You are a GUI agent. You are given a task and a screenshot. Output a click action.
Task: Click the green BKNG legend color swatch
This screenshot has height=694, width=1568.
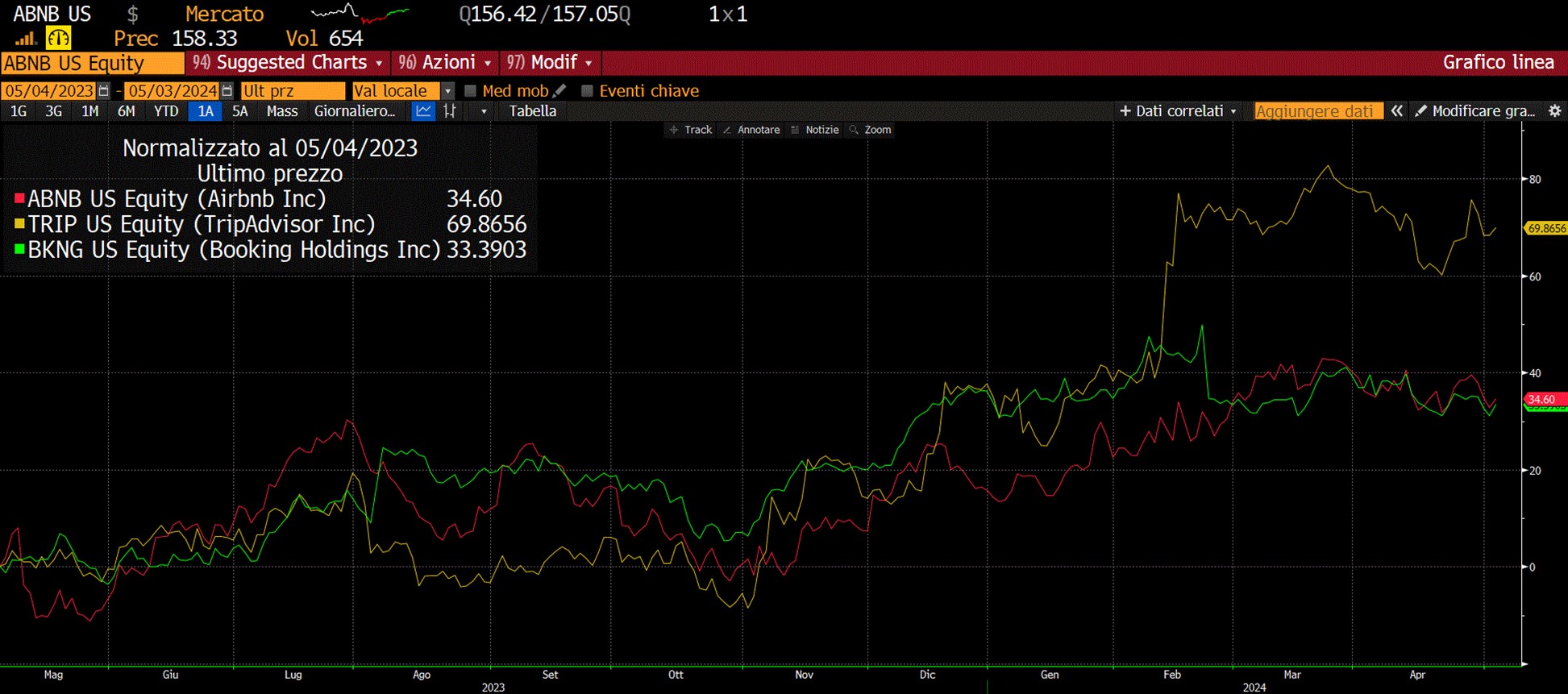[x=19, y=250]
